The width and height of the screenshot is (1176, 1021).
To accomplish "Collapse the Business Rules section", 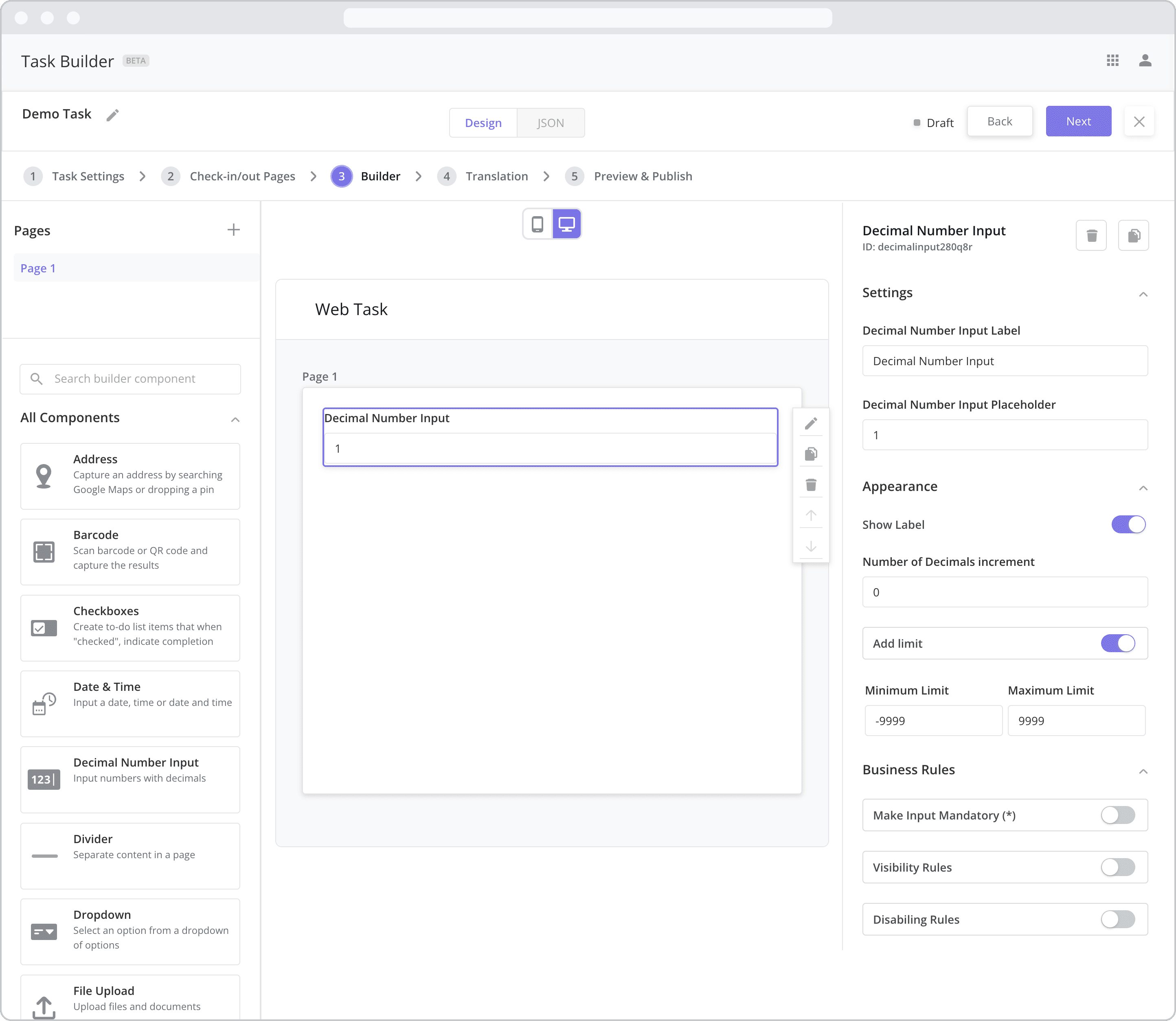I will [1143, 771].
